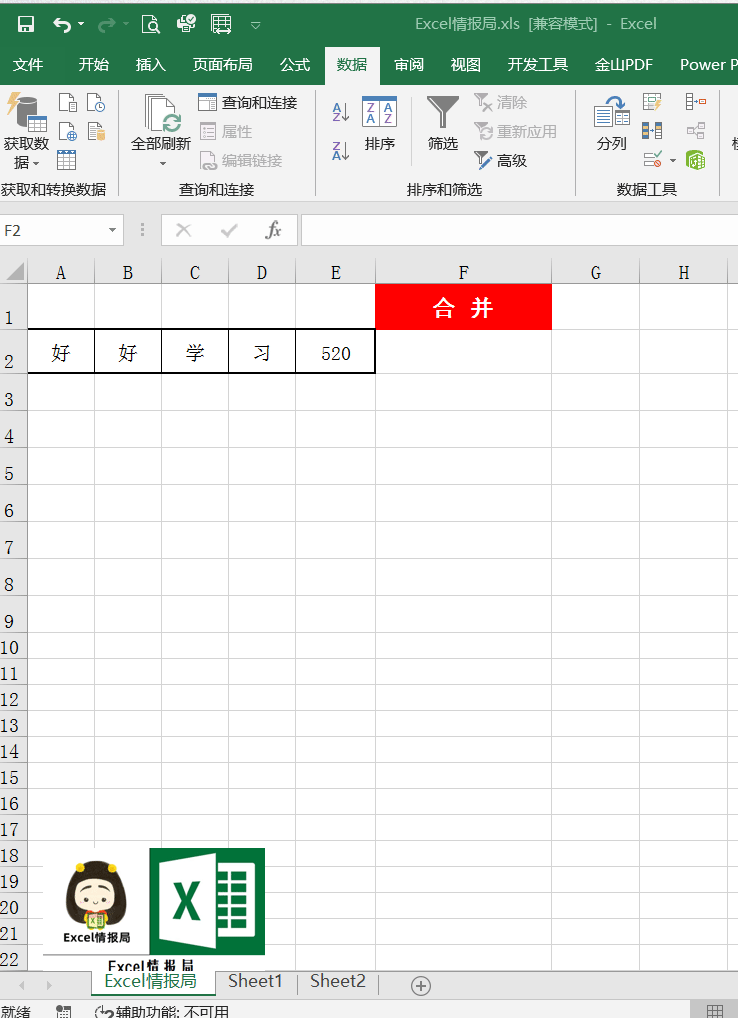
Task: Click the 编辑链接 button
Action: (x=241, y=160)
